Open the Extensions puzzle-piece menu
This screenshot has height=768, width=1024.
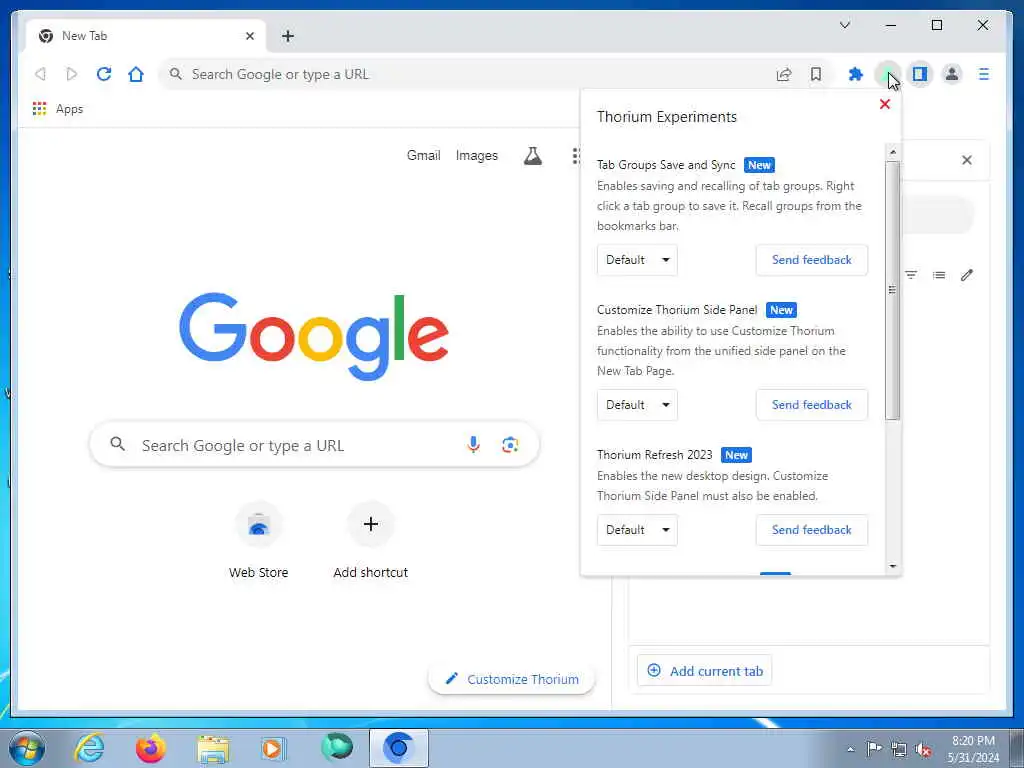(x=856, y=74)
